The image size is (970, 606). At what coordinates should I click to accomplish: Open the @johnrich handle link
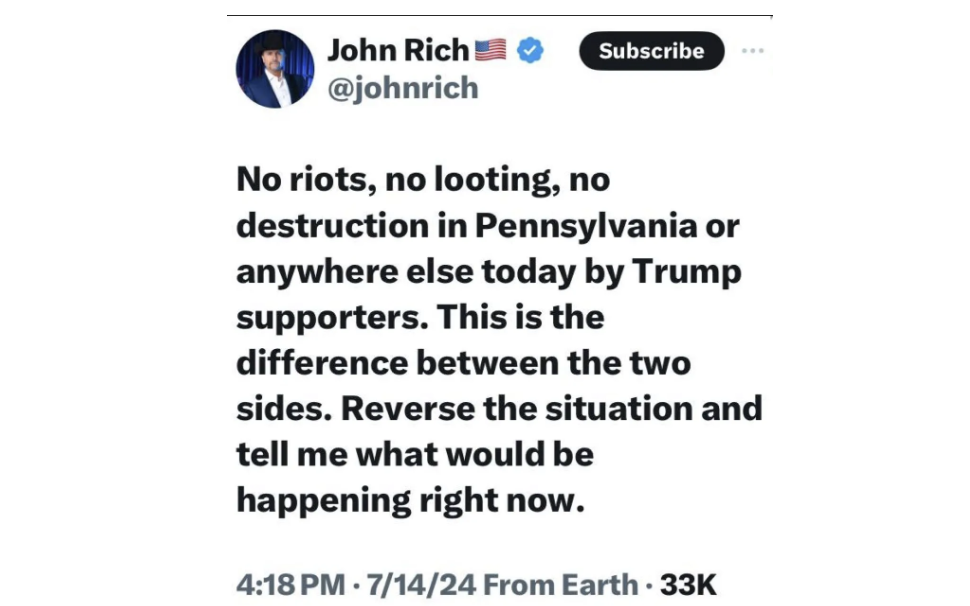pyautogui.click(x=403, y=88)
